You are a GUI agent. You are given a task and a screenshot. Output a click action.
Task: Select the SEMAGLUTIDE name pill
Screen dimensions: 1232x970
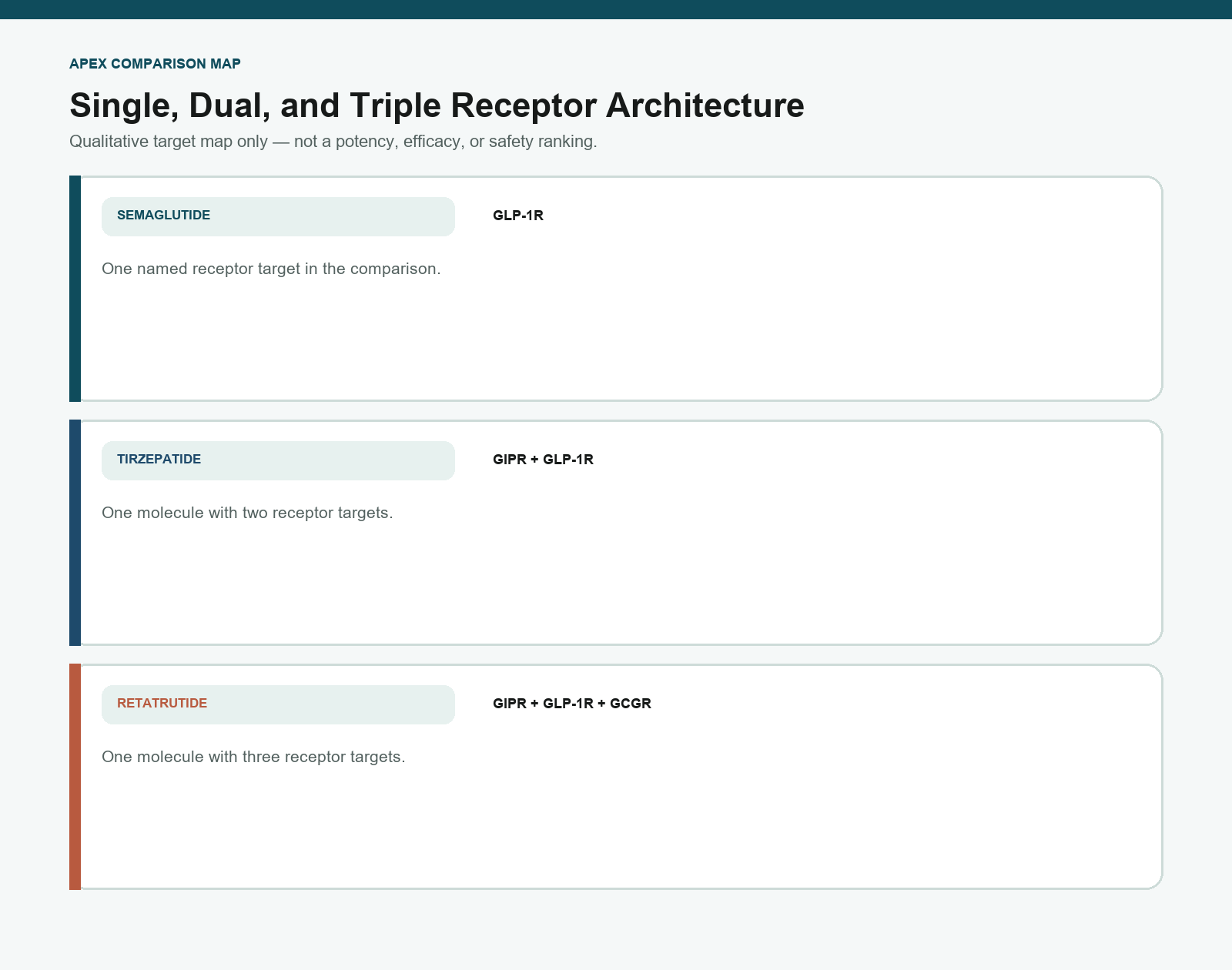(x=278, y=216)
